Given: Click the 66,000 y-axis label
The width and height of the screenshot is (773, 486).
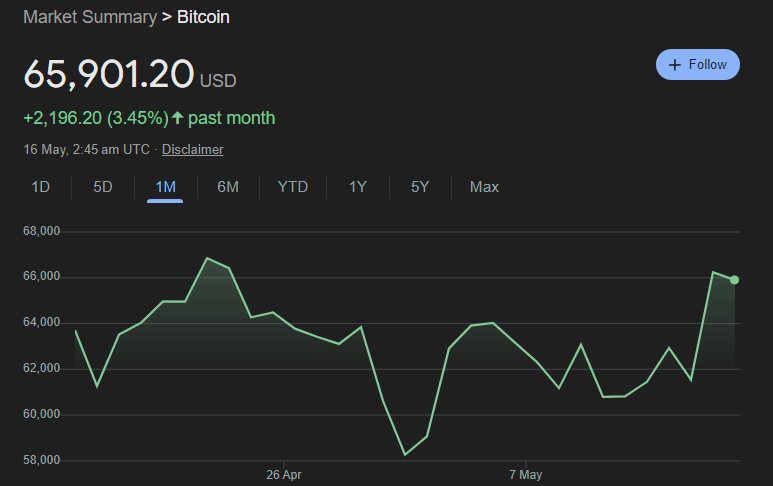Looking at the screenshot, I should [41, 276].
